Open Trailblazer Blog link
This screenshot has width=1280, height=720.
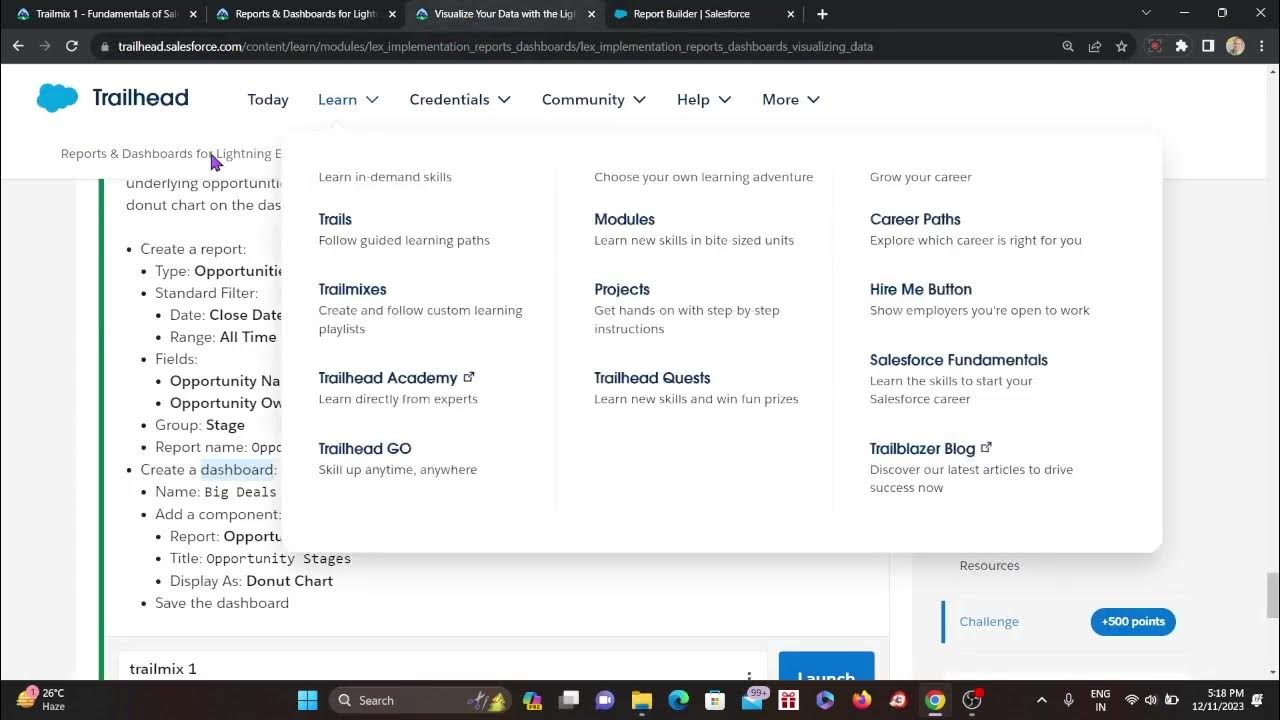click(x=930, y=448)
